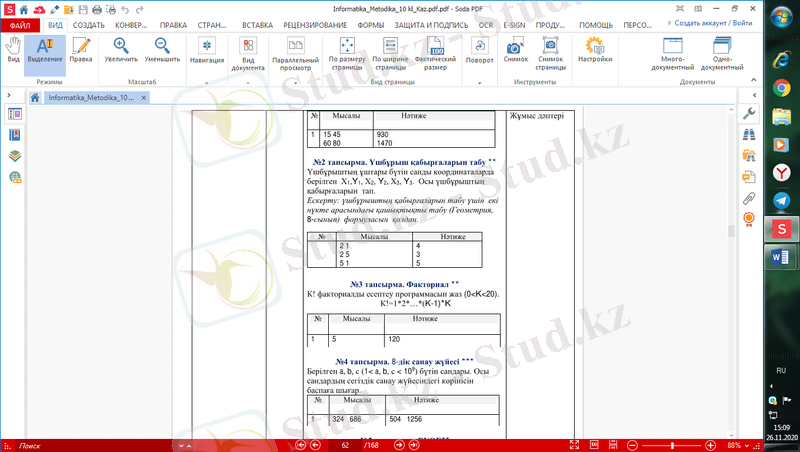The image size is (800, 452).
Task: Click the Уменьшить zoom out magnifier
Action: pyautogui.click(x=162, y=49)
